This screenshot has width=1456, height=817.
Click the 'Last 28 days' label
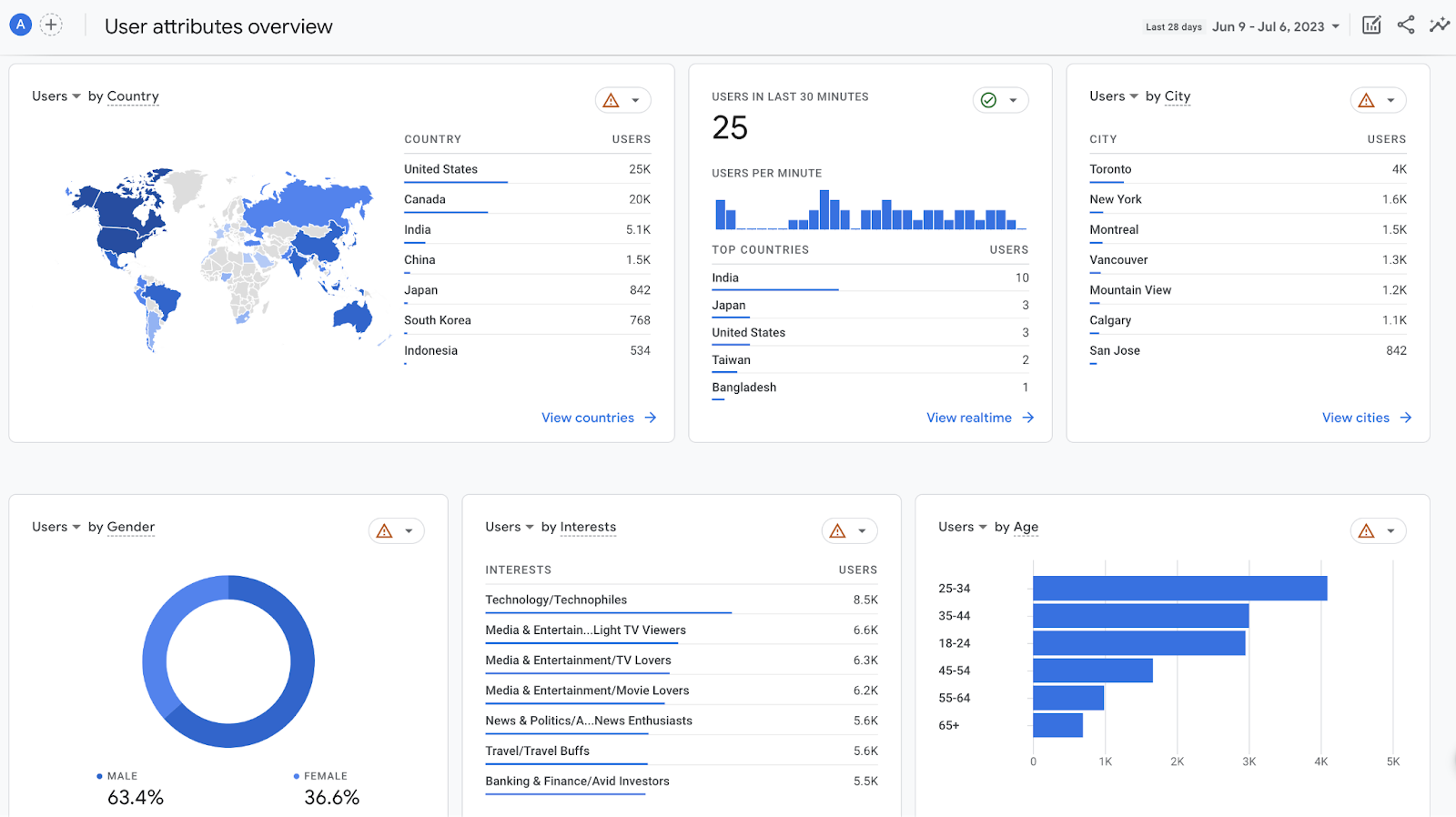[1174, 27]
